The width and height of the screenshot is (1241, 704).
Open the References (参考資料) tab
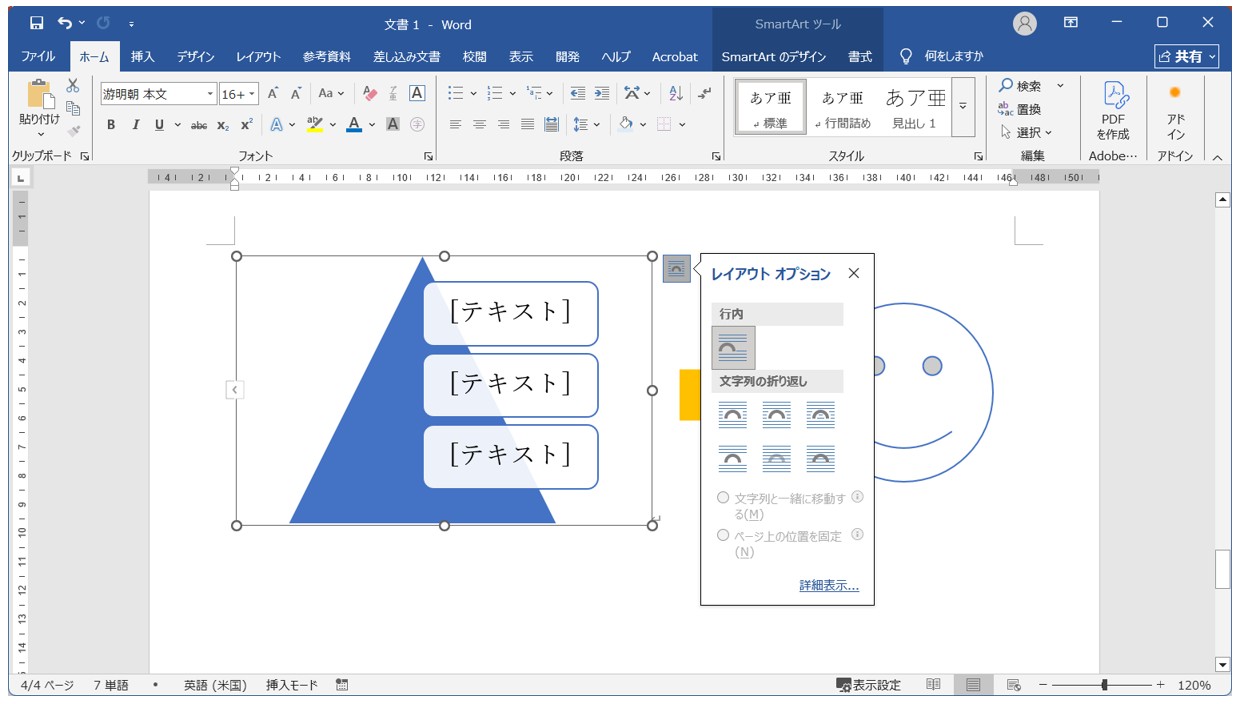pyautogui.click(x=327, y=57)
